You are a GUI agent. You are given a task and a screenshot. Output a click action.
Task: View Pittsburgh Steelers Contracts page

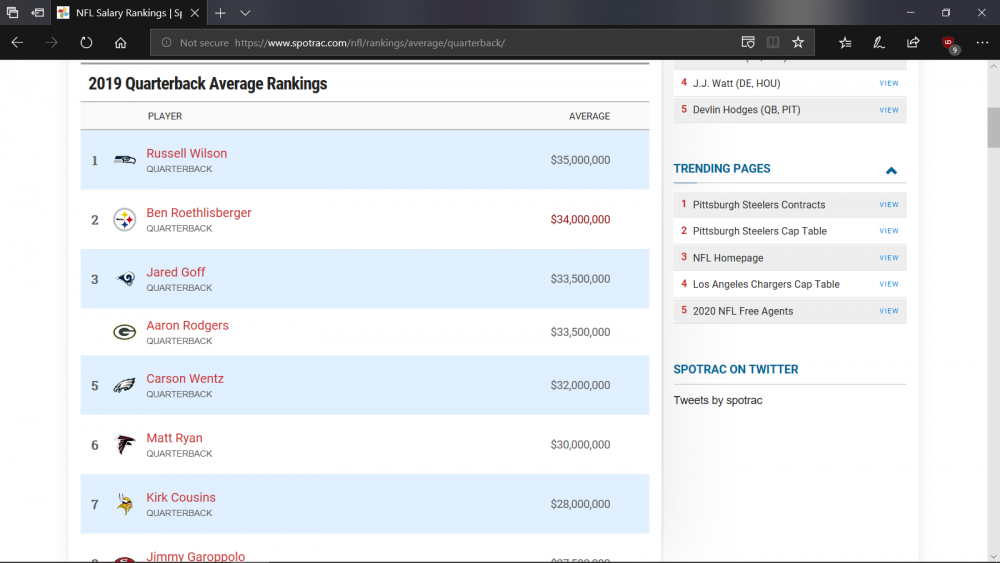coord(888,205)
